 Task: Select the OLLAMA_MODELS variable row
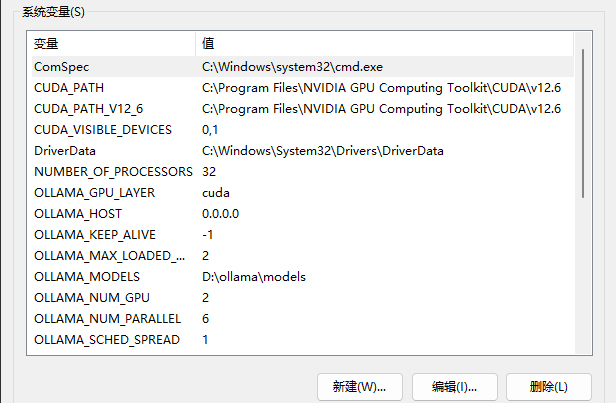click(302, 277)
